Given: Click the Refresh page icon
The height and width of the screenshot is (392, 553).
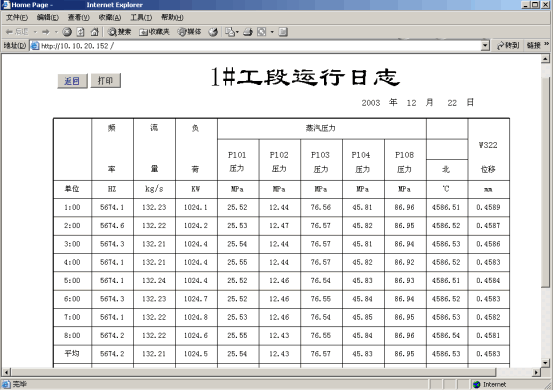Looking at the screenshot, I should [80, 32].
